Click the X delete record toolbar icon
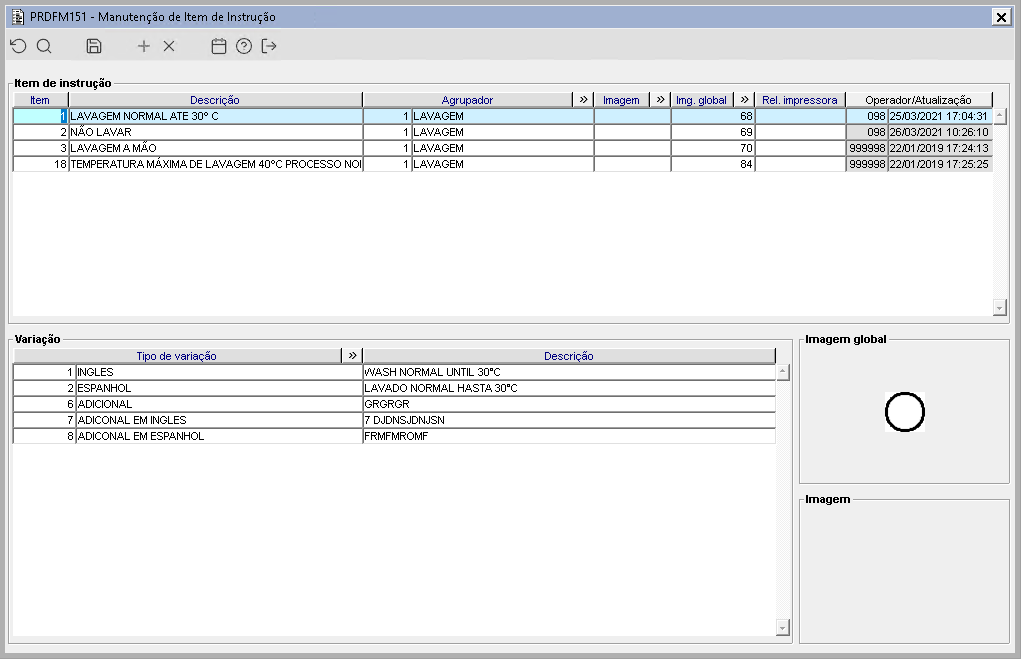The height and width of the screenshot is (659, 1021). click(169, 46)
